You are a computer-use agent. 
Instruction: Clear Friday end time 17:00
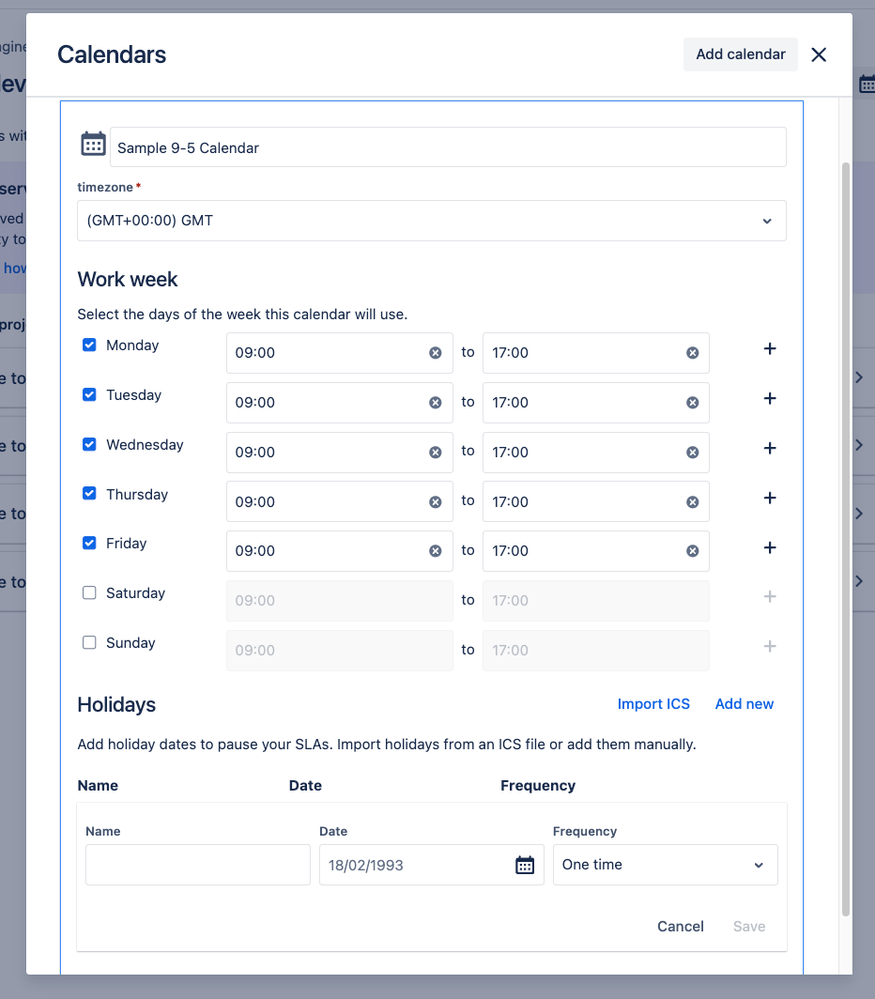(x=692, y=551)
